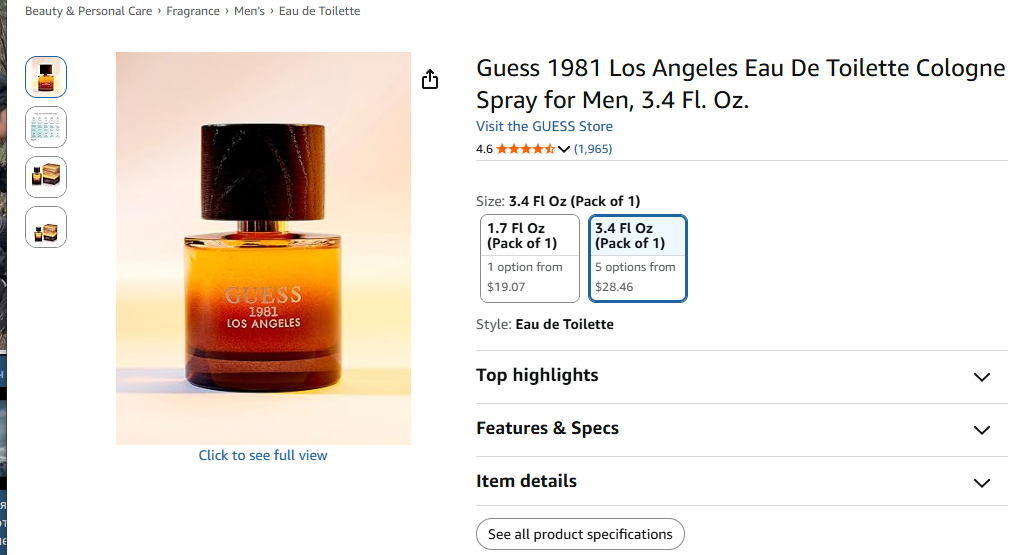The height and width of the screenshot is (555, 1030).
Task: Go to Men's breadcrumb category
Action: click(250, 11)
